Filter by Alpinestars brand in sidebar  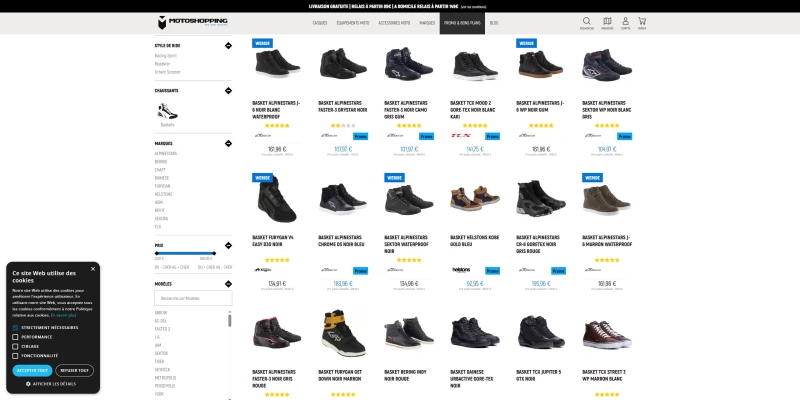(x=166, y=154)
